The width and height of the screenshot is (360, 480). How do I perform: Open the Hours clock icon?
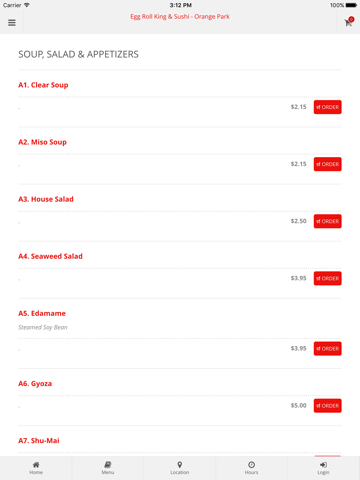point(252,465)
